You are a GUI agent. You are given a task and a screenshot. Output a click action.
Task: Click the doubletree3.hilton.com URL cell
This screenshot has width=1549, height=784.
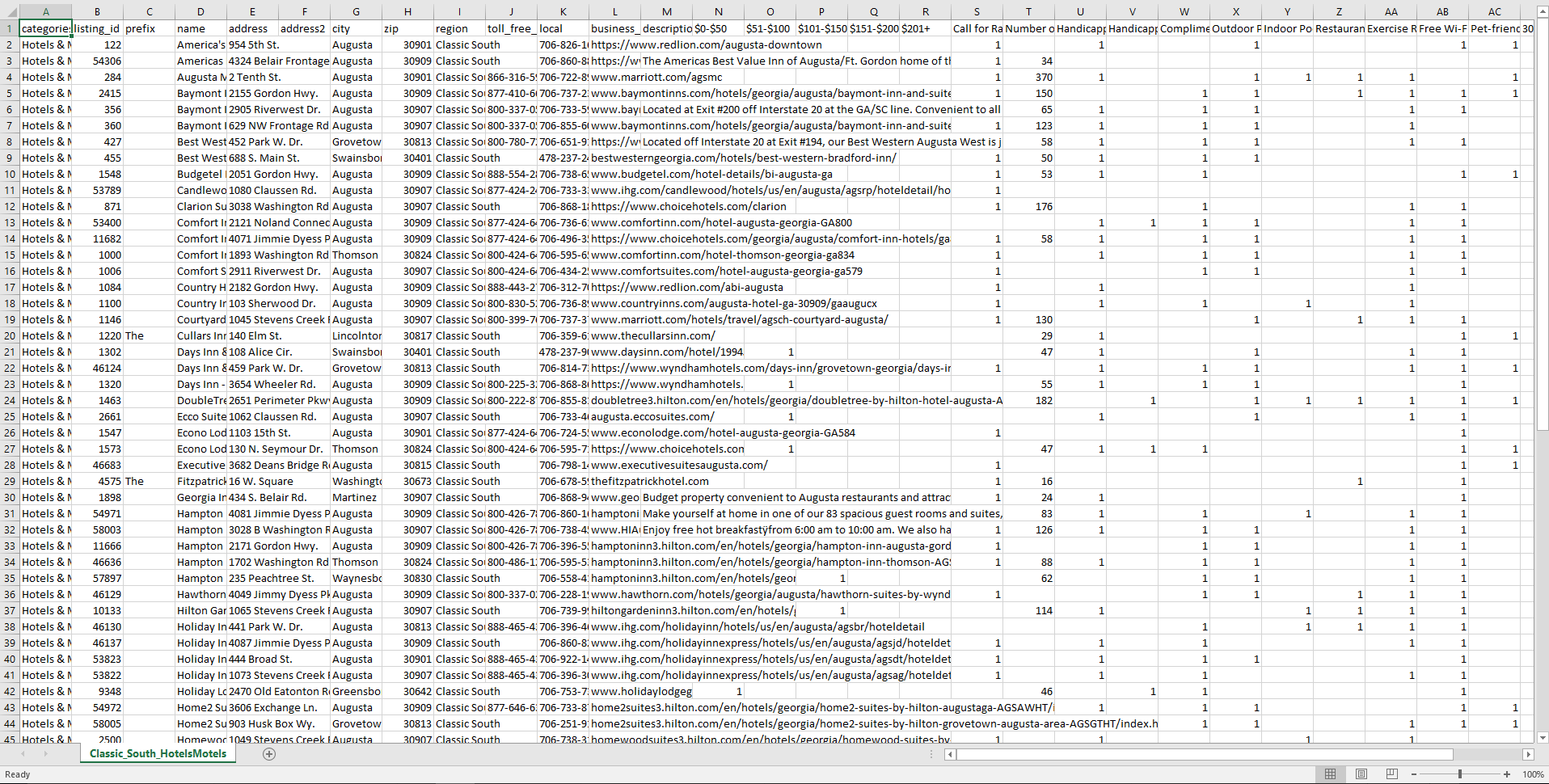(614, 400)
